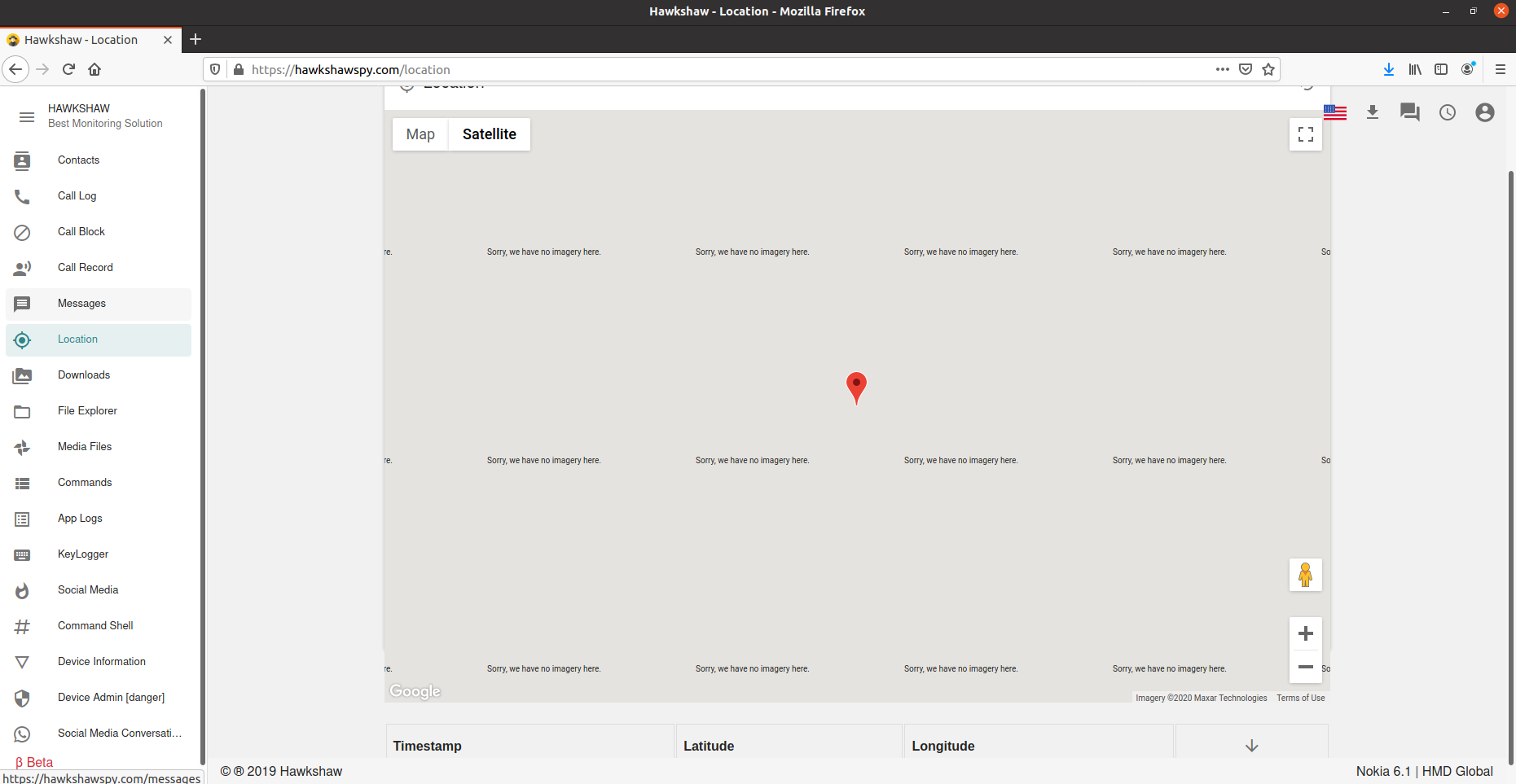This screenshot has width=1516, height=784.
Task: Click the Call Block prohibited icon
Action: coord(22,233)
